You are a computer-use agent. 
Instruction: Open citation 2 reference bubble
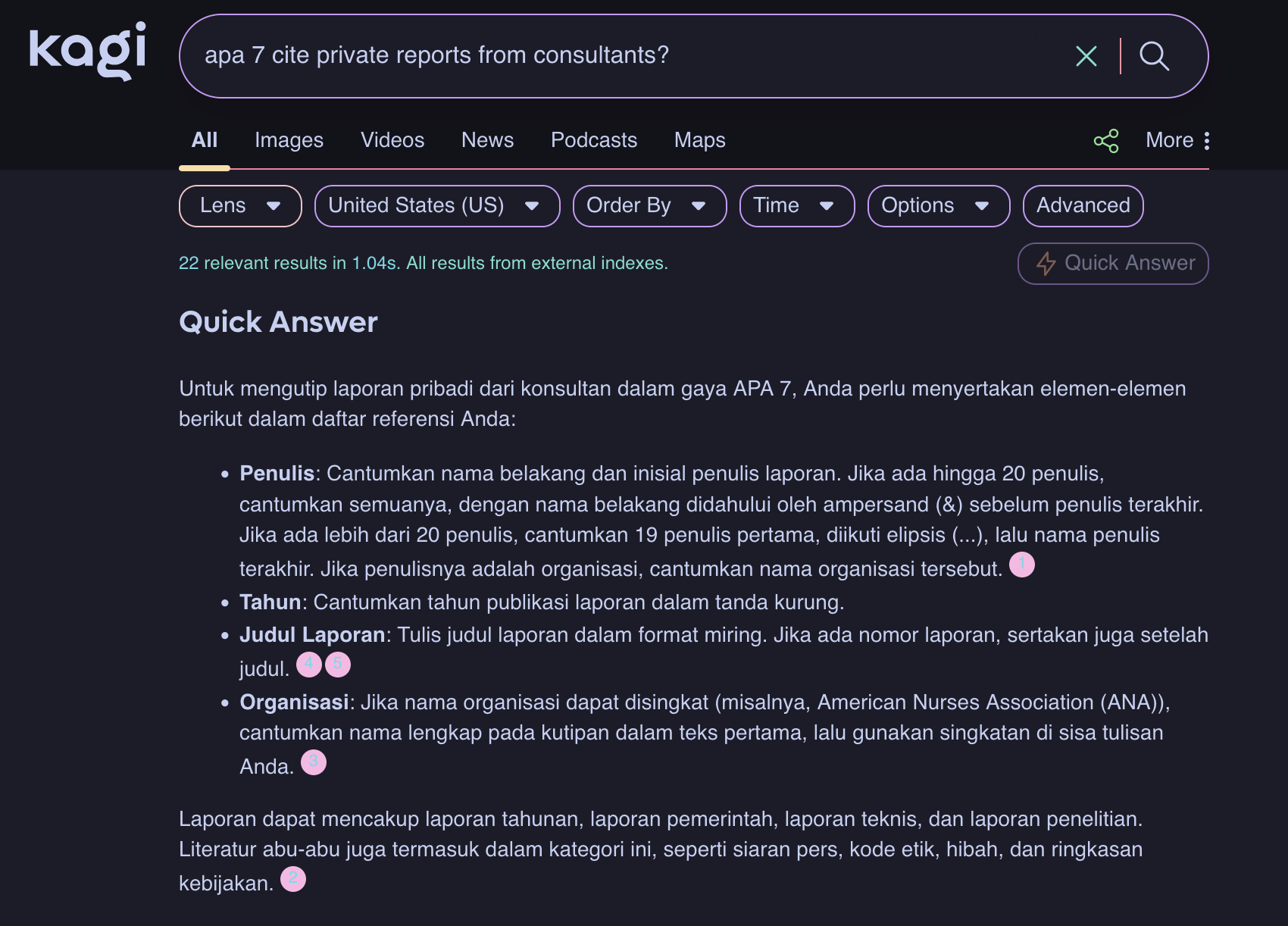(293, 879)
